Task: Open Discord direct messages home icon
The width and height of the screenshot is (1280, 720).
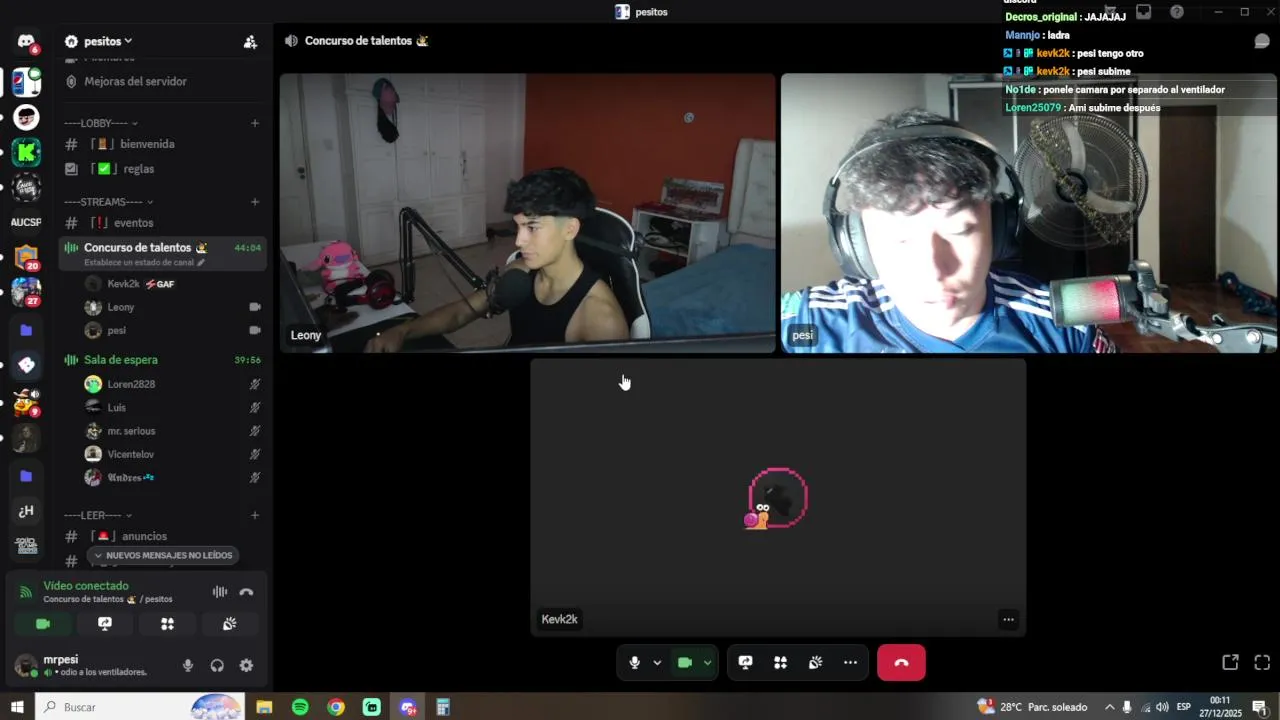Action: 26,42
